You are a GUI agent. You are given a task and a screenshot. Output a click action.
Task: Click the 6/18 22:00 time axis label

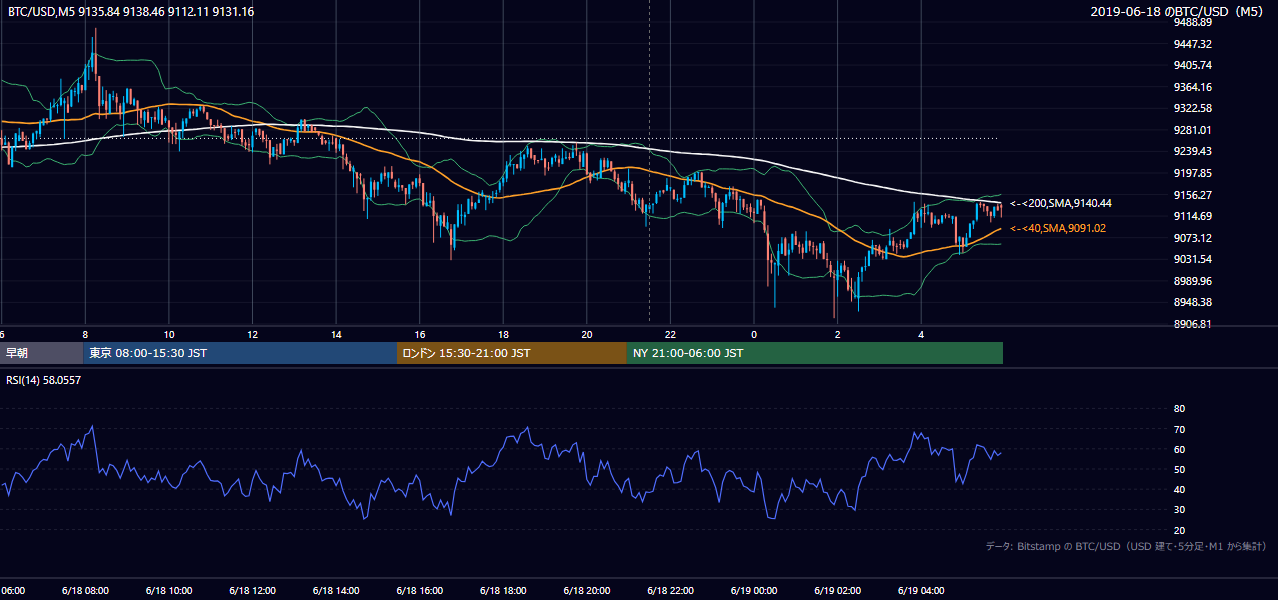671,590
